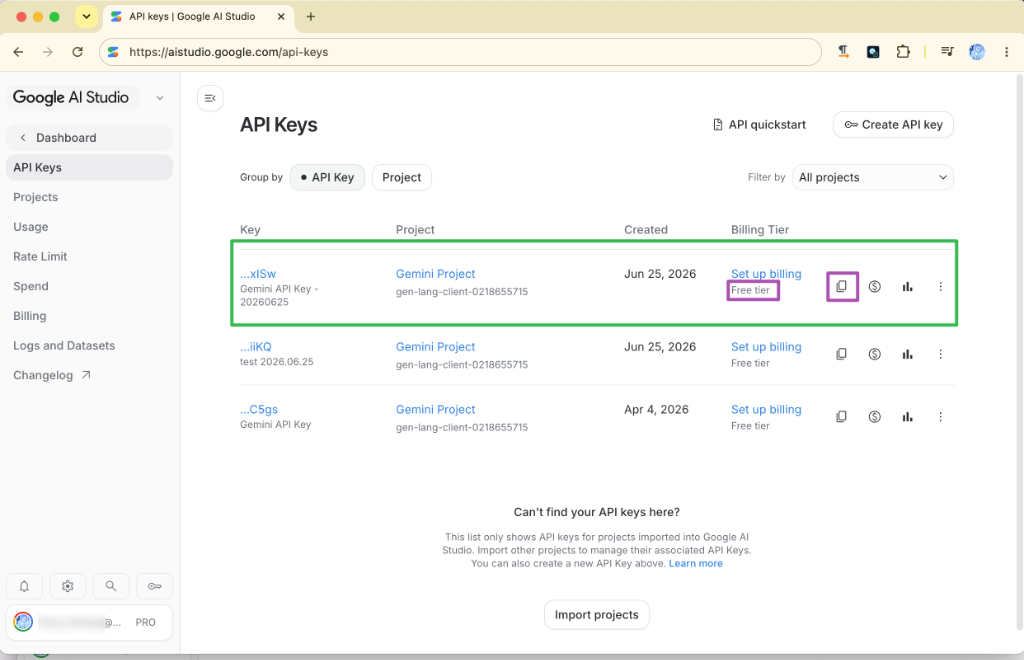View usage chart for ...C5gs key

click(908, 416)
